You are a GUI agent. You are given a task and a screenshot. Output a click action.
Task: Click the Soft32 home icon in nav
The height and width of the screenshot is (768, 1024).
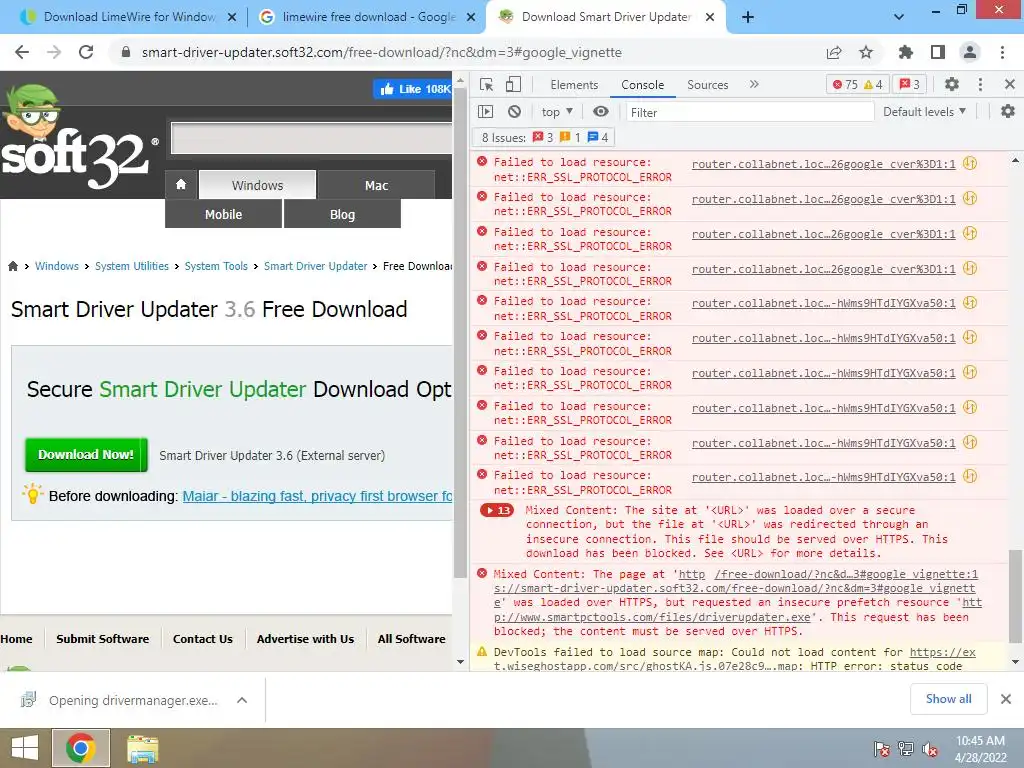[x=181, y=185]
